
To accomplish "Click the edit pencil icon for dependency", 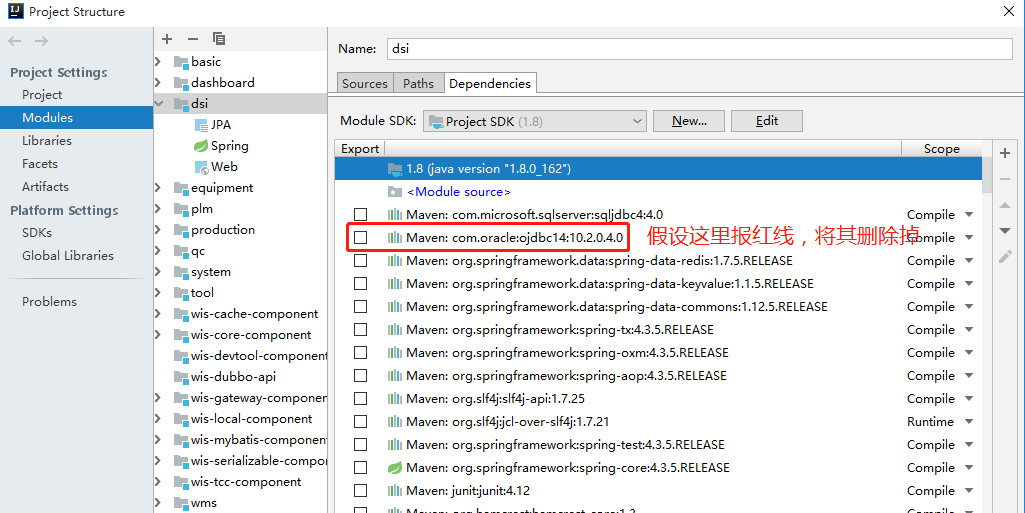I will click(1005, 256).
